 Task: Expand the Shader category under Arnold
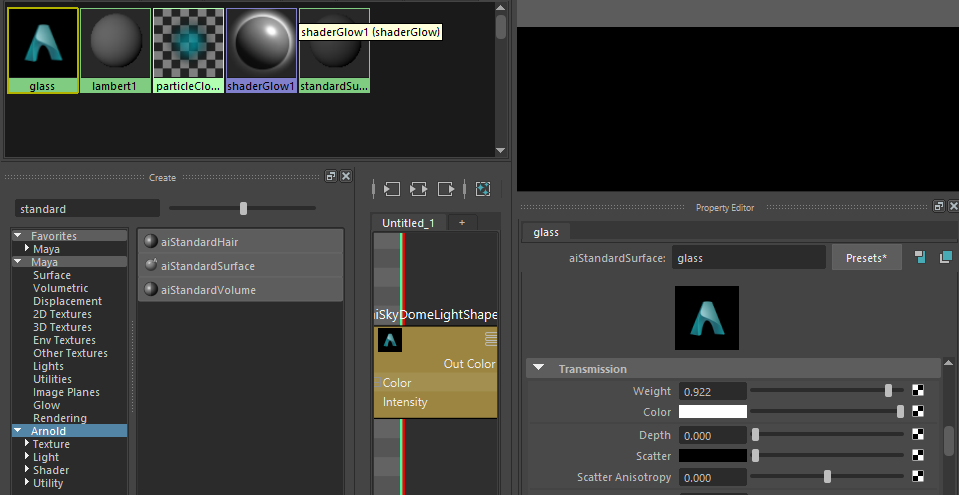point(26,470)
